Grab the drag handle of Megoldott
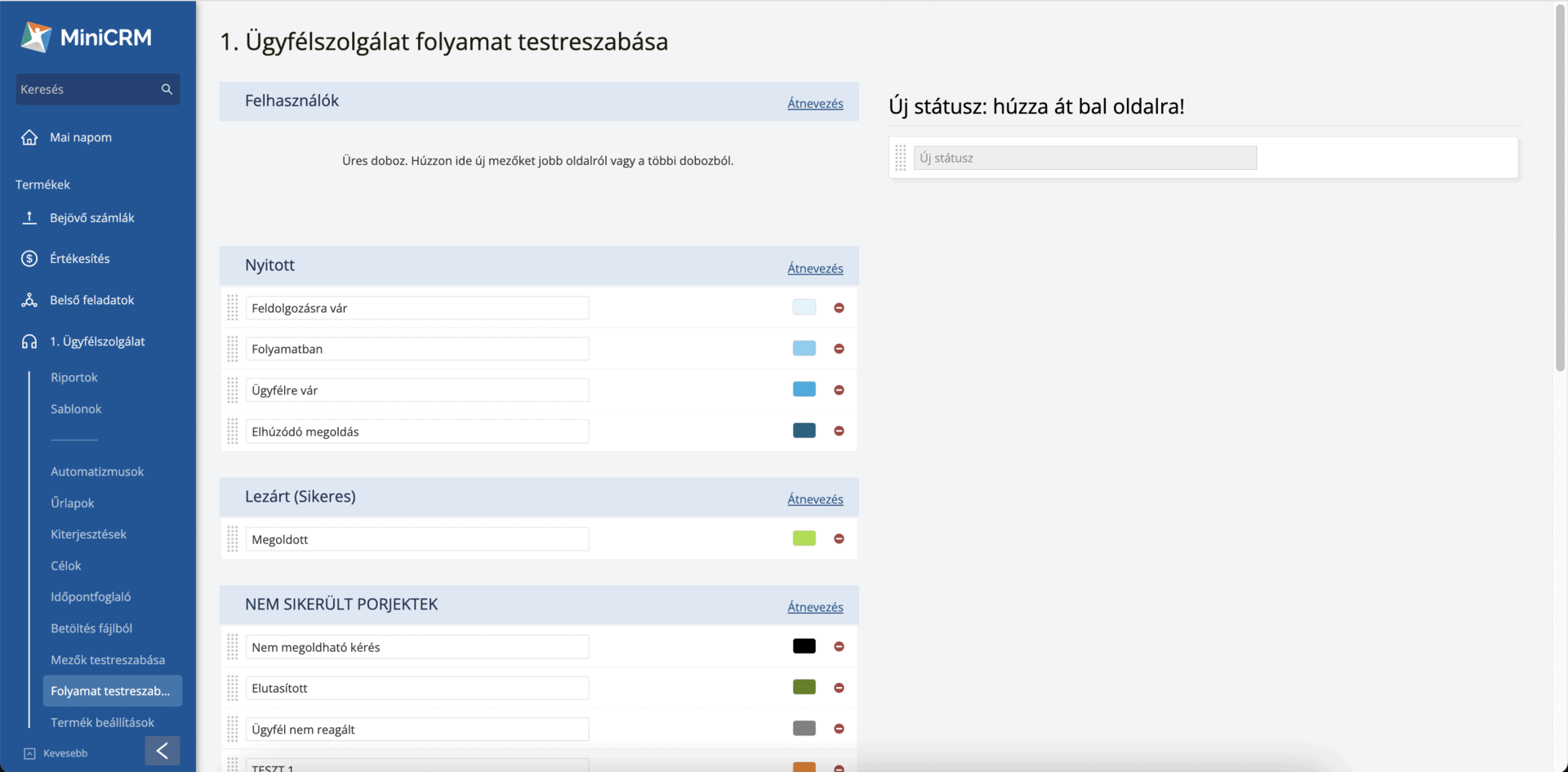 [233, 539]
